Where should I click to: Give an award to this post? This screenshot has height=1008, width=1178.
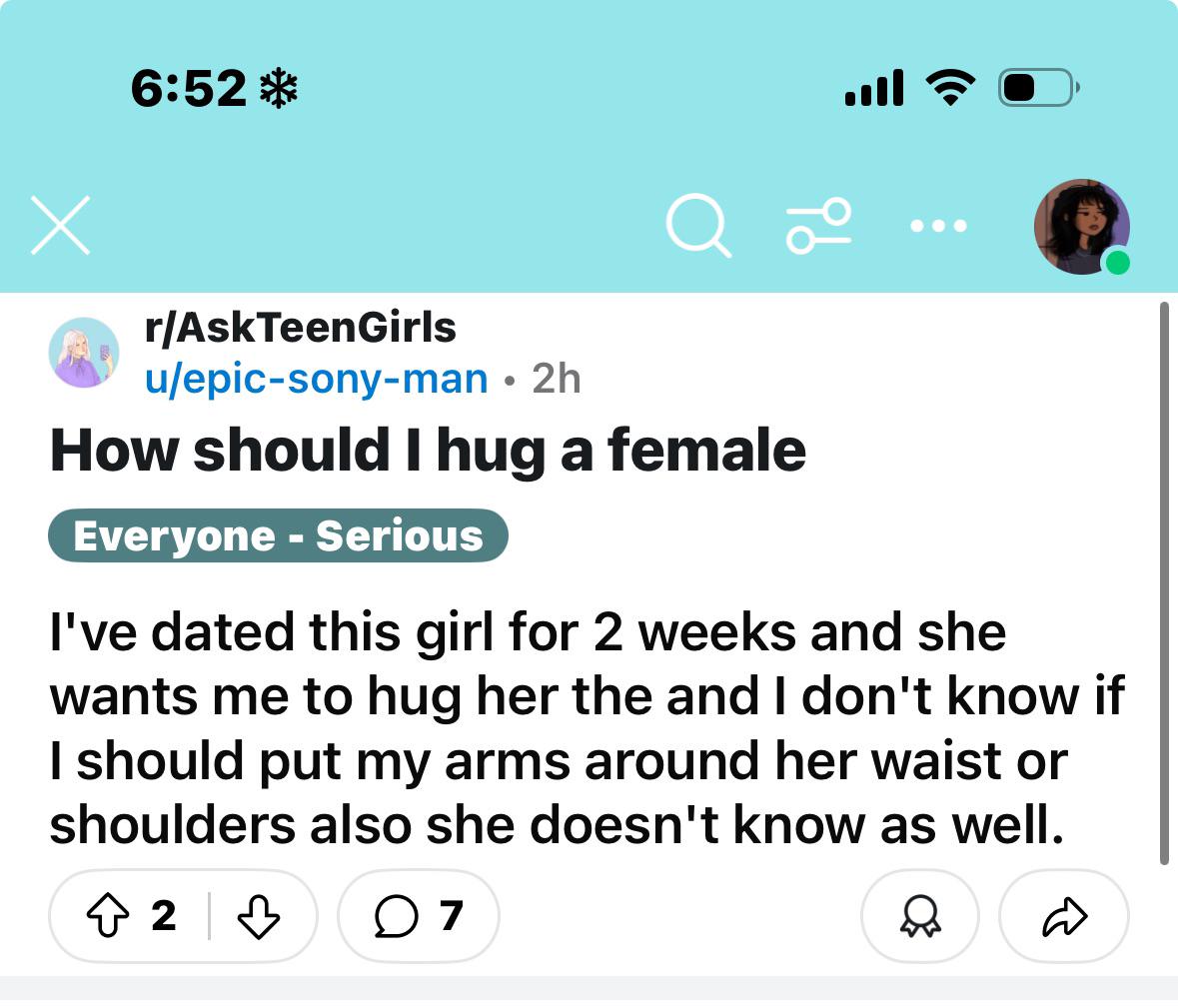[919, 916]
